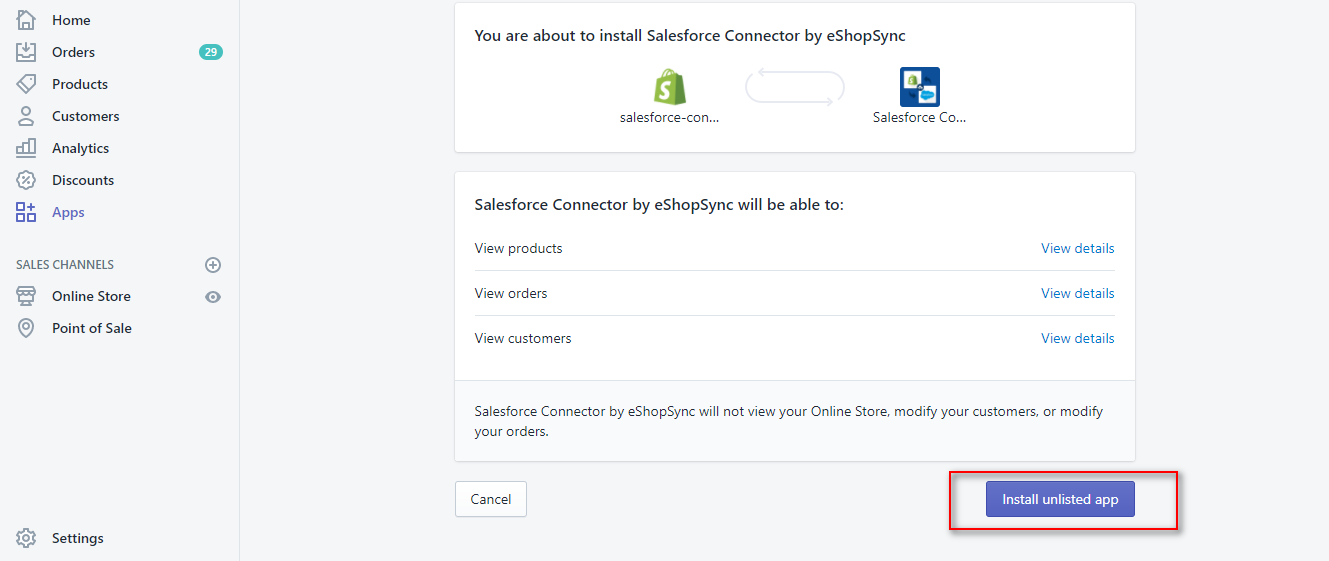
Task: Click Install unlisted app button
Action: (1060, 499)
